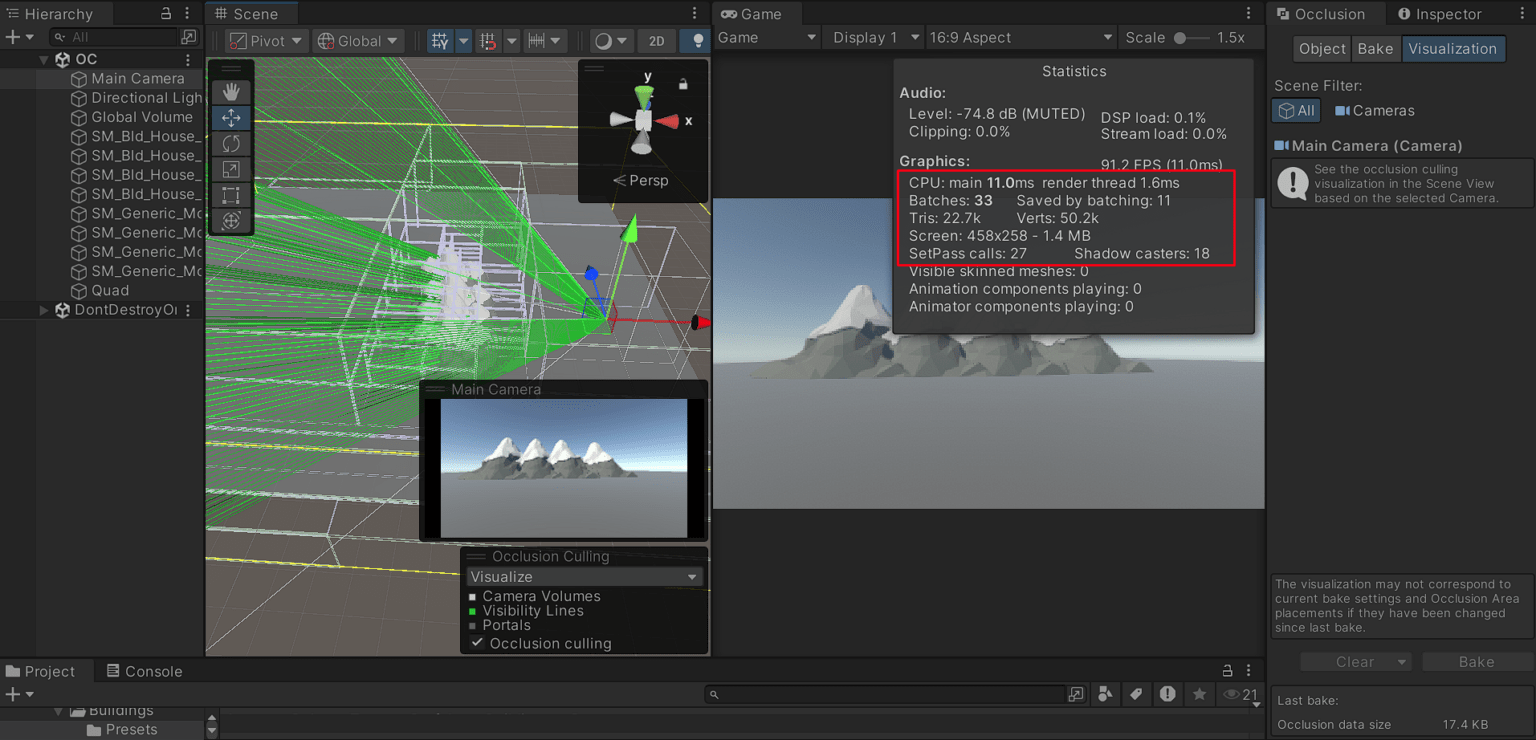Select the Scale tool

pyautogui.click(x=231, y=169)
